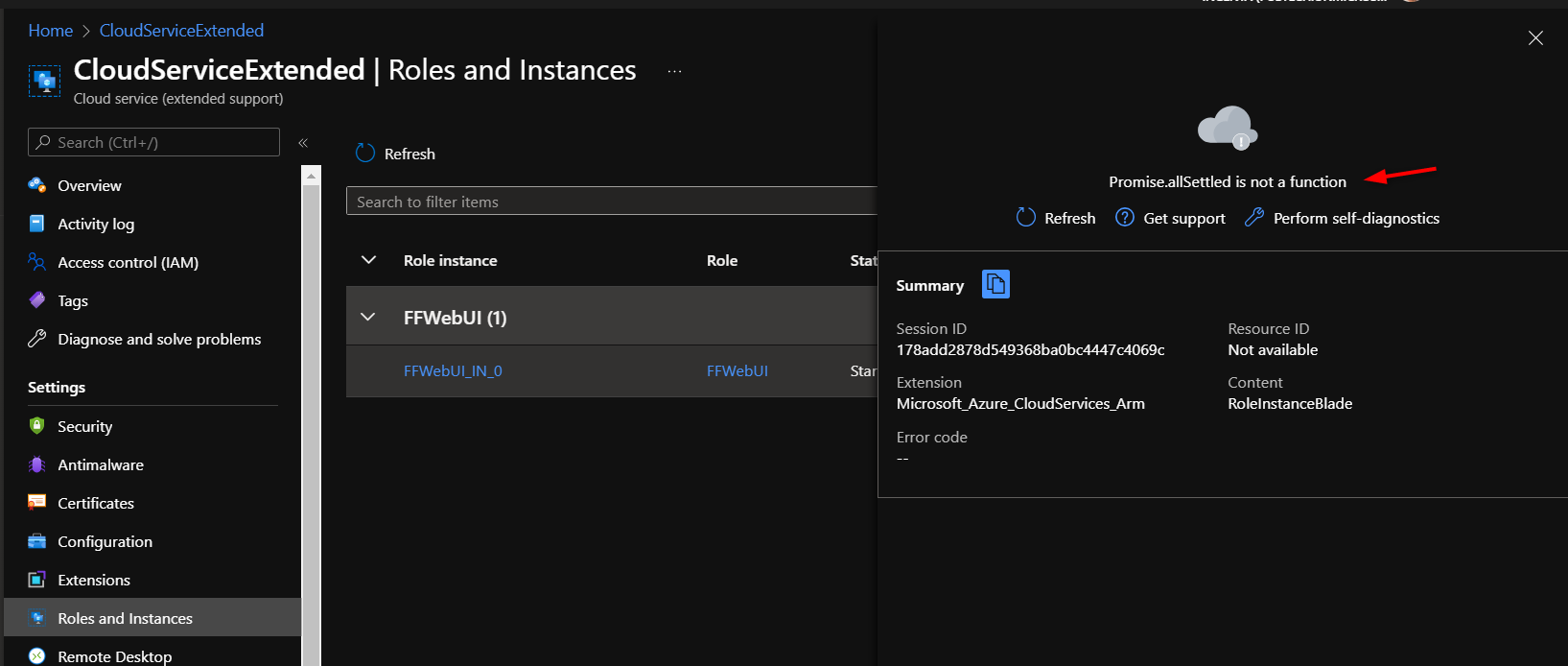This screenshot has height=666, width=1568.
Task: Click the Roles and Instances icon
Action: 37,618
